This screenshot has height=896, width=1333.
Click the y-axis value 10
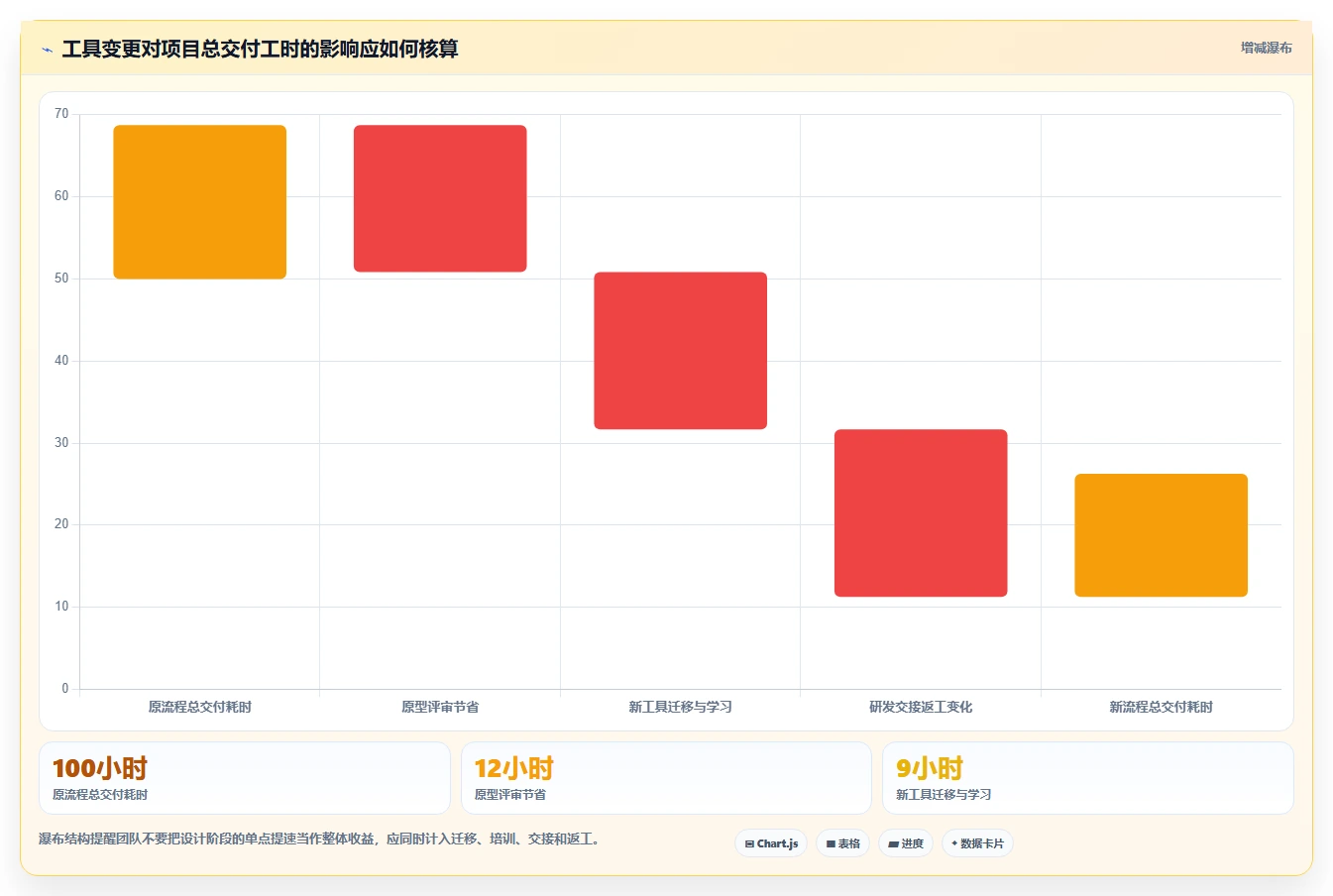point(61,607)
